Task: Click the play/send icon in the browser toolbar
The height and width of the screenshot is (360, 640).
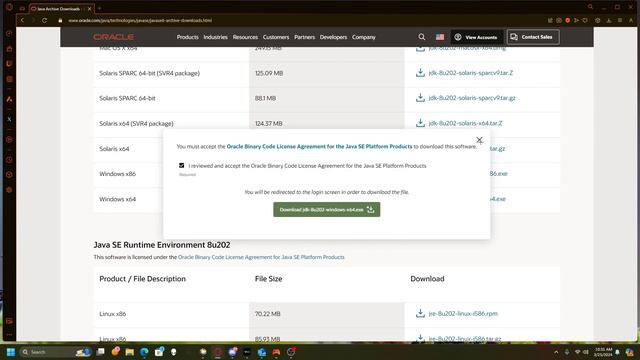Action: pos(576,20)
